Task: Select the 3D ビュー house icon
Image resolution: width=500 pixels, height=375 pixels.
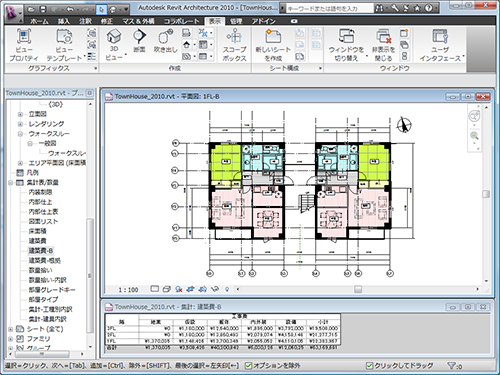Action: [x=114, y=36]
